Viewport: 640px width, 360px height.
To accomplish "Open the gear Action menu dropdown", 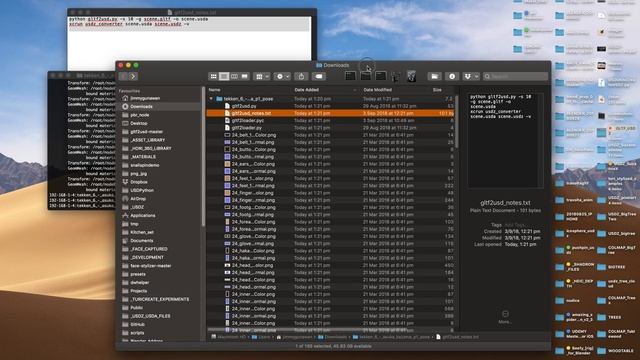I will (x=282, y=76).
